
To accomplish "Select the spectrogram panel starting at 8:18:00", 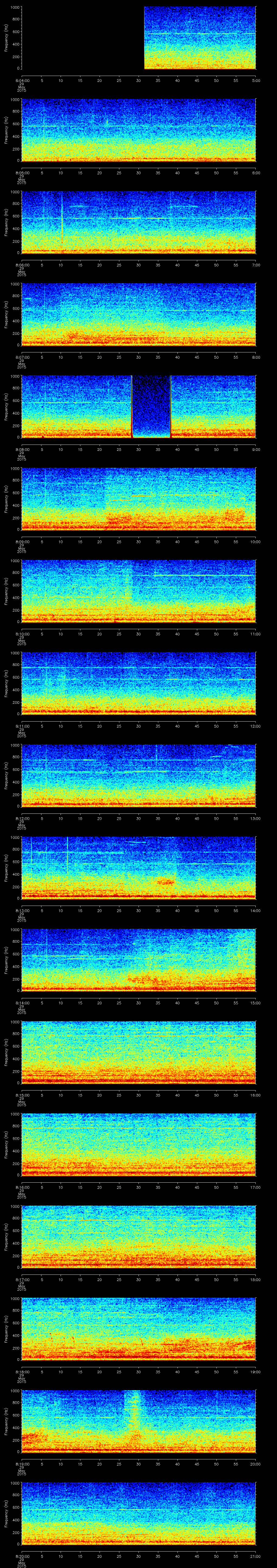I will [x=139, y=1329].
